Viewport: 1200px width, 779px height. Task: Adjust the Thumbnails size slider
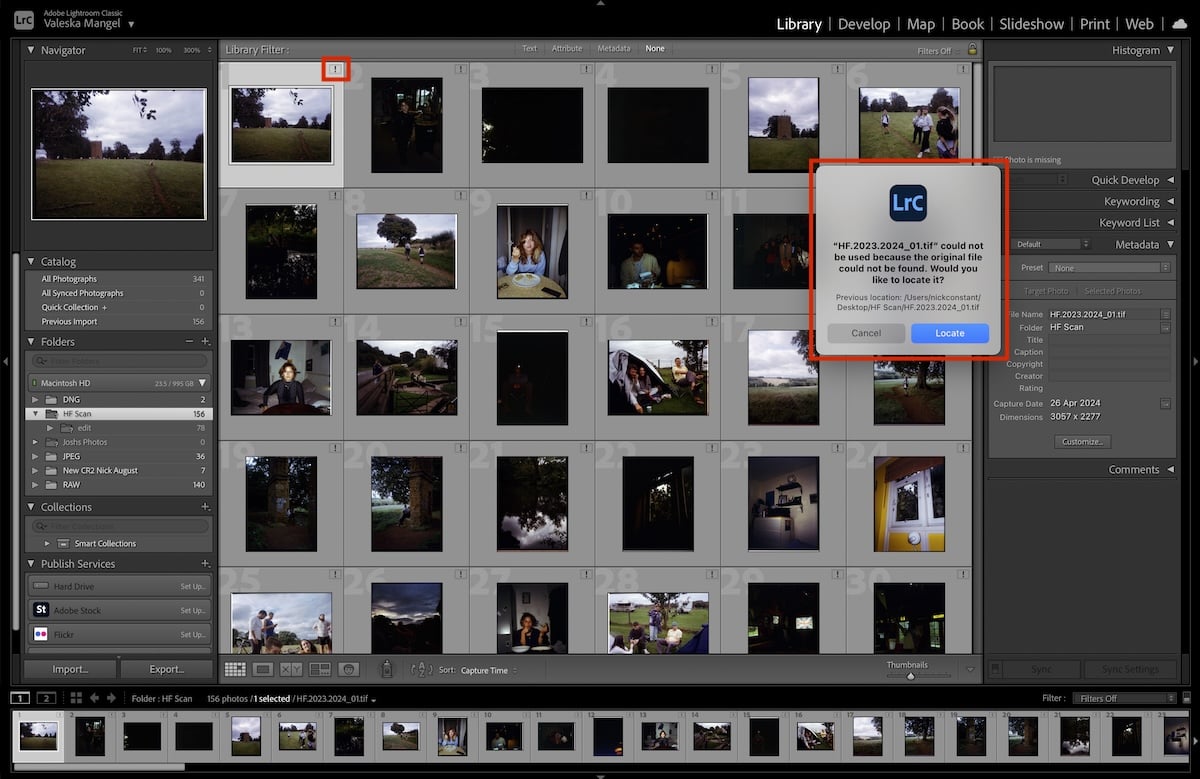click(x=911, y=674)
